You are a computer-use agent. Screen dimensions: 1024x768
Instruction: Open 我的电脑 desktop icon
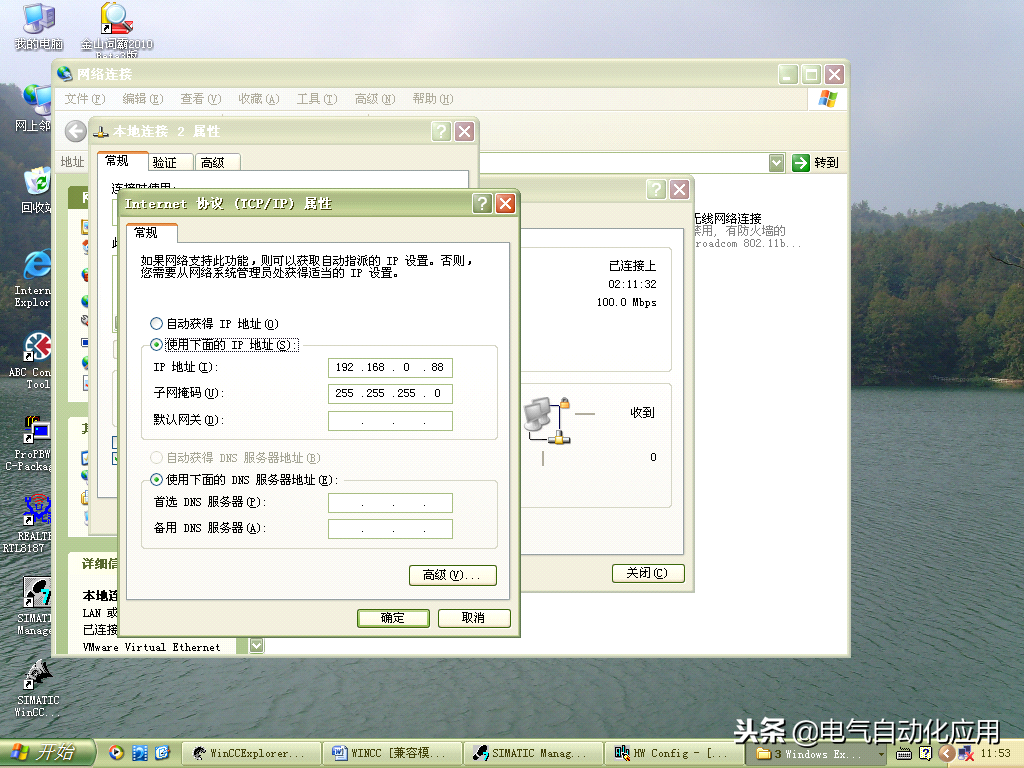pos(39,27)
